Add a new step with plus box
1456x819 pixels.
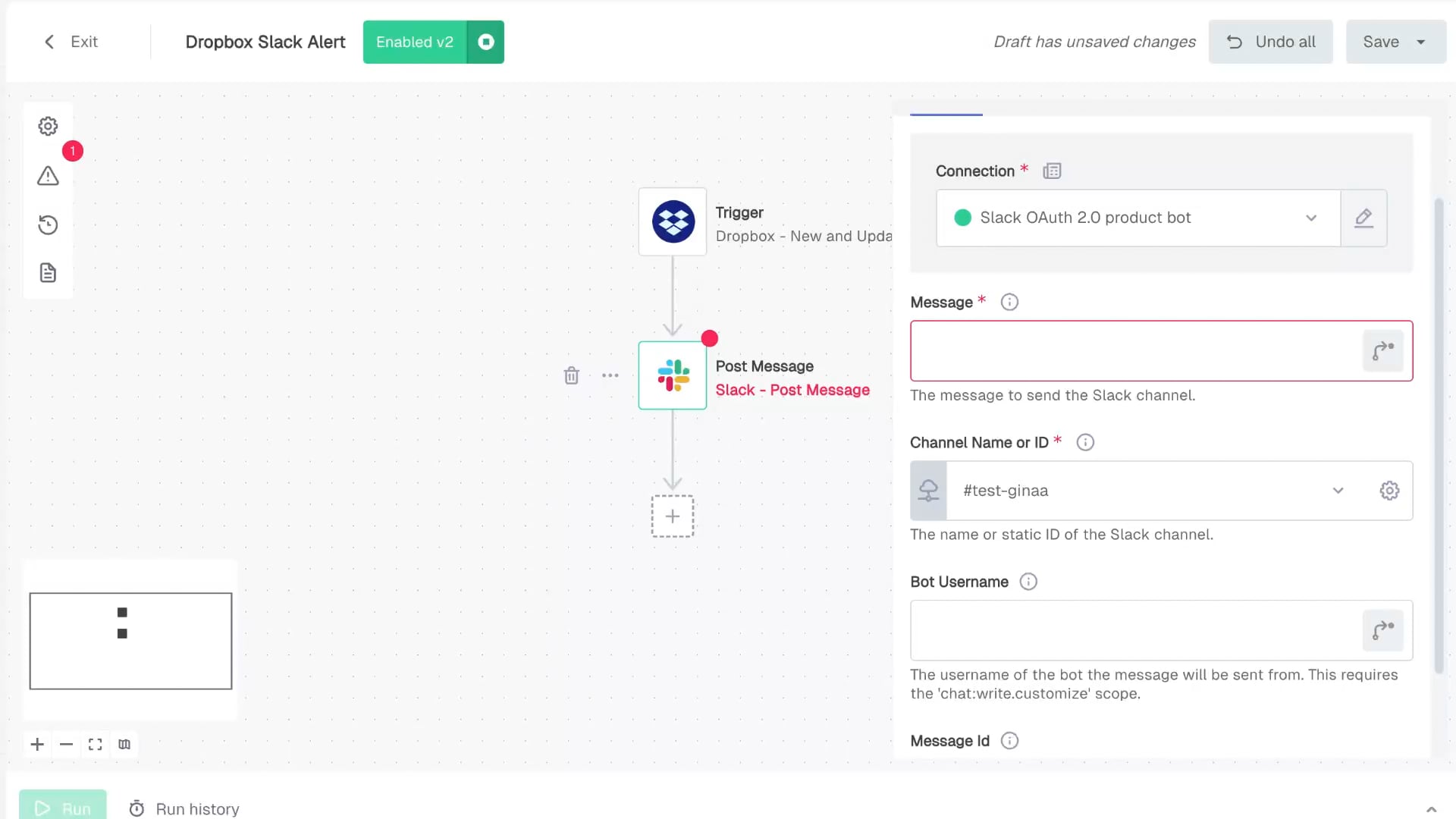(x=673, y=516)
